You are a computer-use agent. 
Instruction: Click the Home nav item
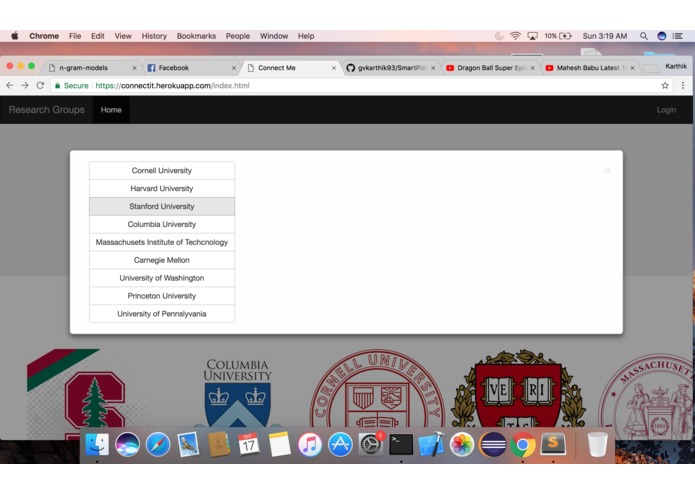[x=111, y=110]
